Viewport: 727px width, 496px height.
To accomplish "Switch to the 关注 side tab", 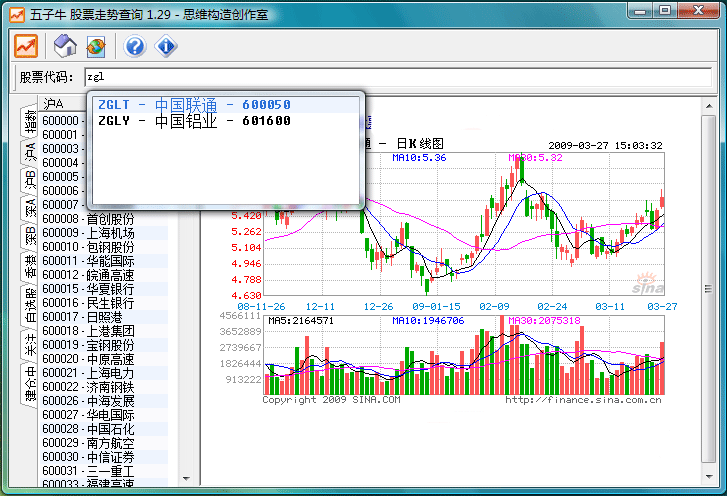I will [30, 345].
